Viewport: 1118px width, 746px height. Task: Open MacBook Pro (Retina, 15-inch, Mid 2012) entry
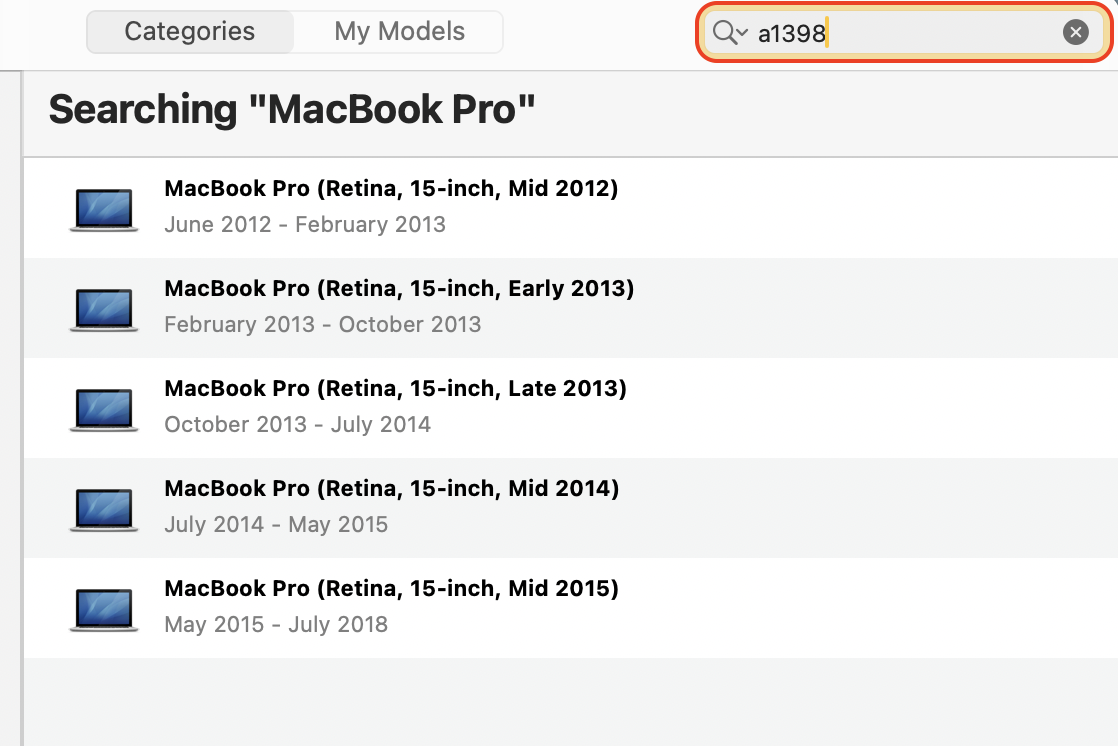[x=391, y=188]
